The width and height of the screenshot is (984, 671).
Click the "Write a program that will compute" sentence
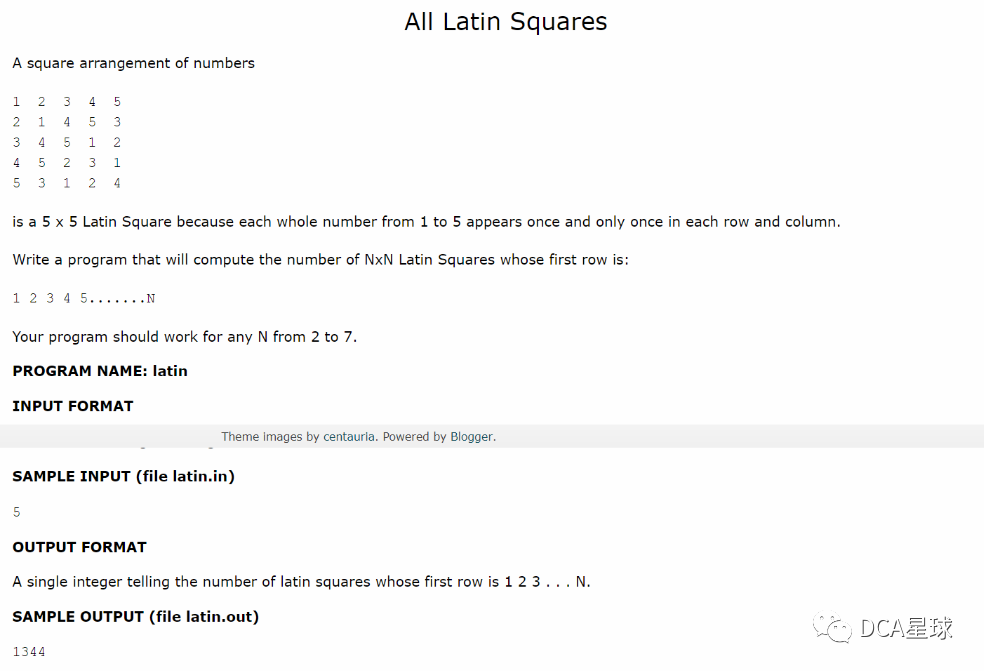[320, 259]
